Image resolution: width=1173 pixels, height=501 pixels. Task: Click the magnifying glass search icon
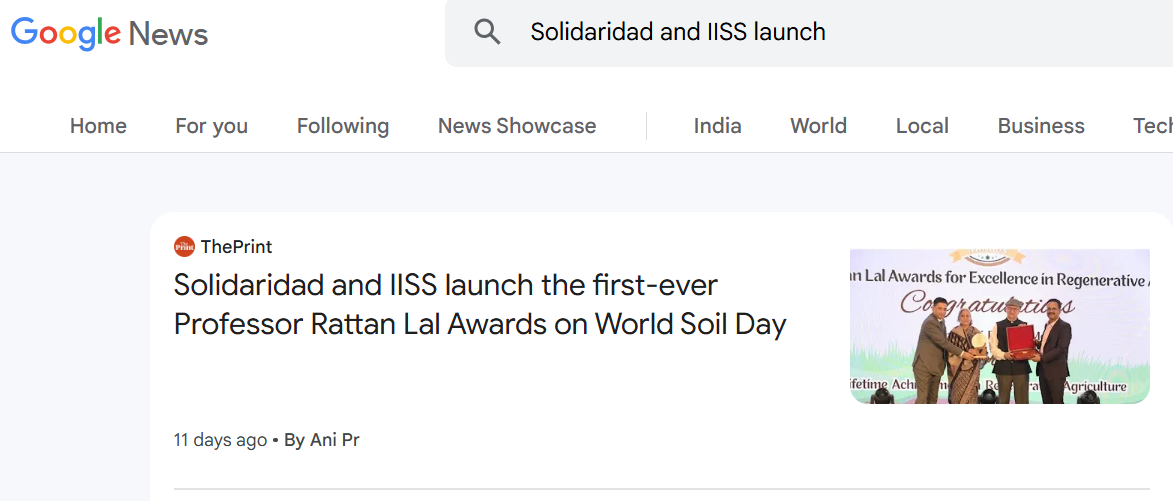pyautogui.click(x=487, y=32)
